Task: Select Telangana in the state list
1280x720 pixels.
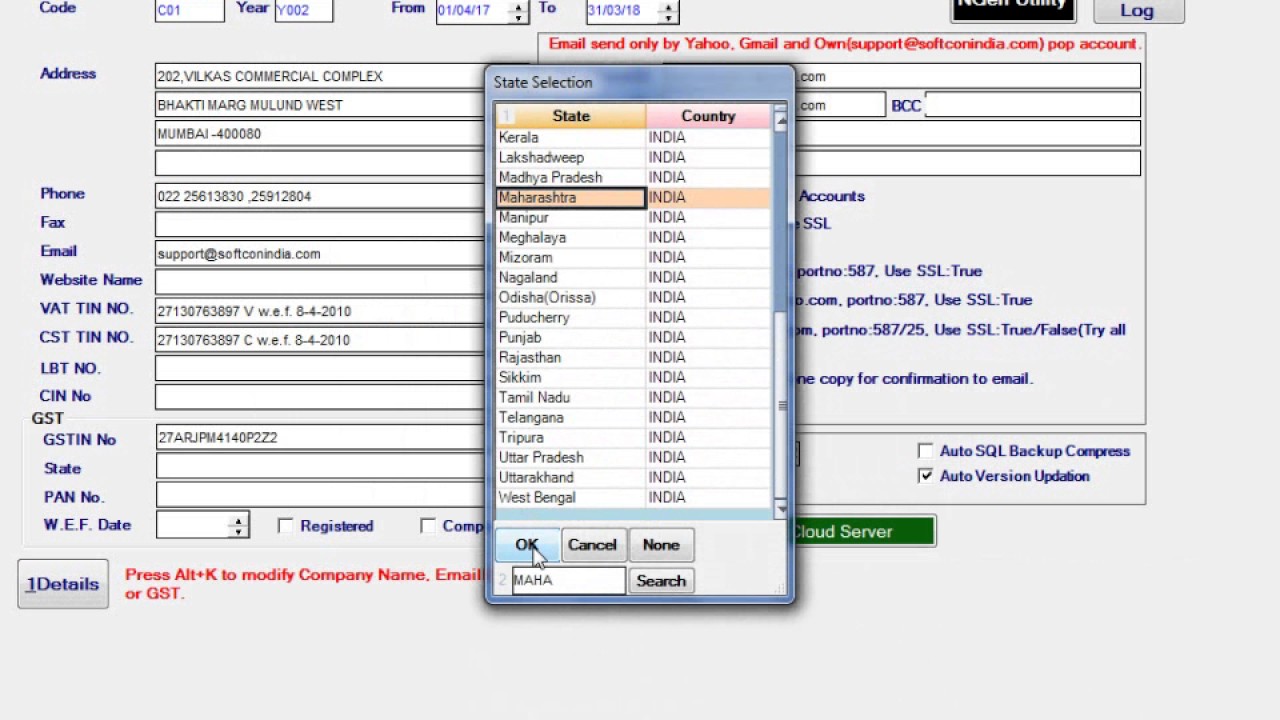Action: (571, 417)
